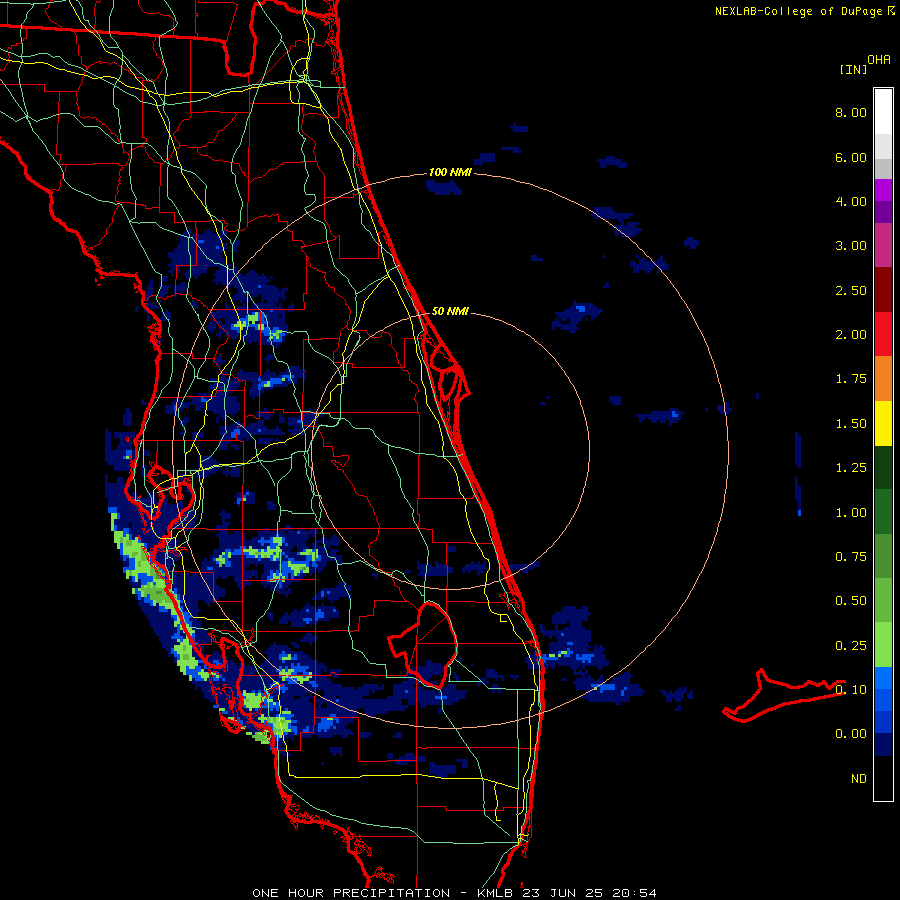Image resolution: width=900 pixels, height=900 pixels.
Task: Pick the dark red (maroon) swatch in the color scale
Action: pyautogui.click(x=883, y=290)
